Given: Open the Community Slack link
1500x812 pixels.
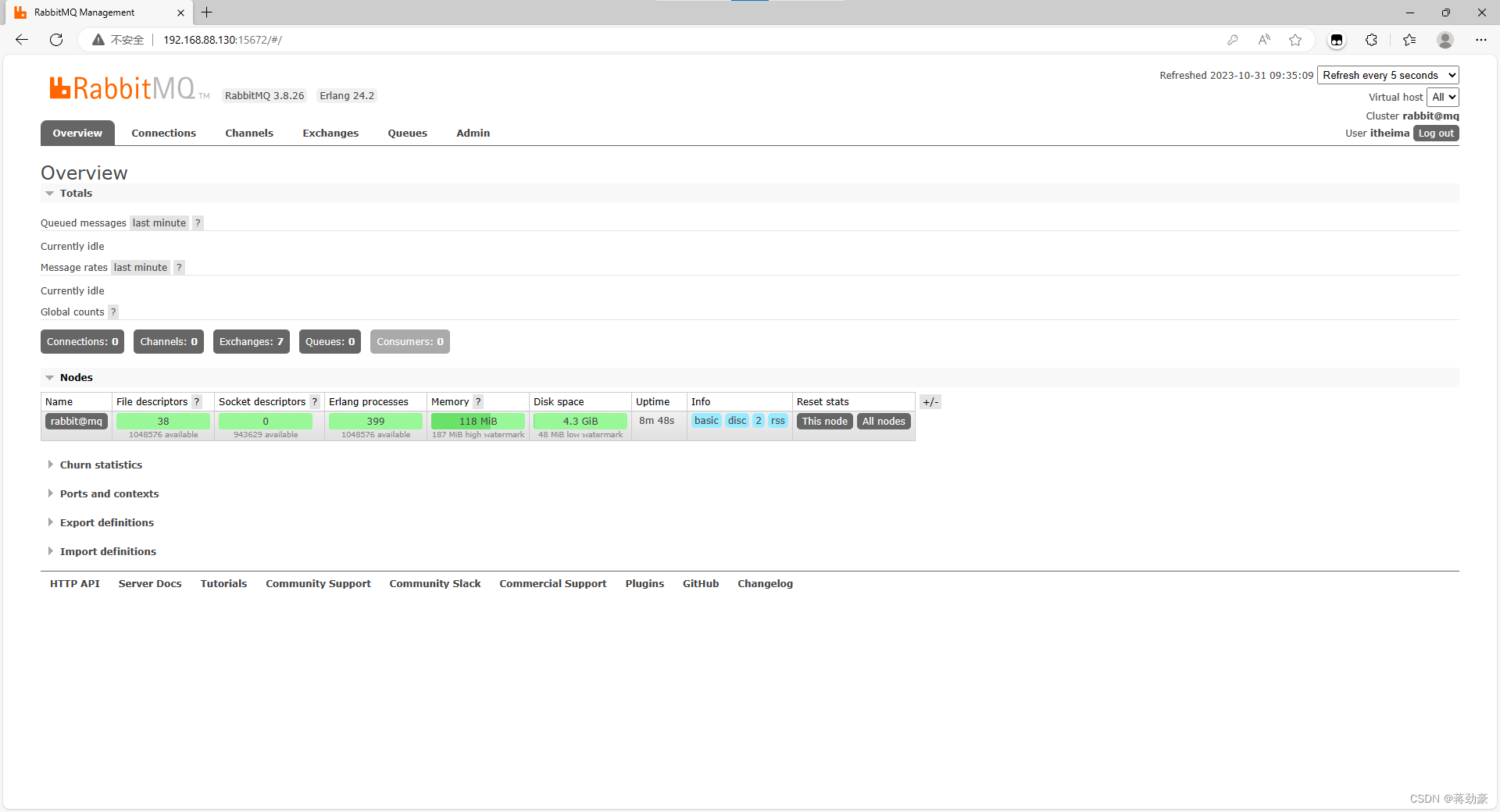Looking at the screenshot, I should point(435,584).
